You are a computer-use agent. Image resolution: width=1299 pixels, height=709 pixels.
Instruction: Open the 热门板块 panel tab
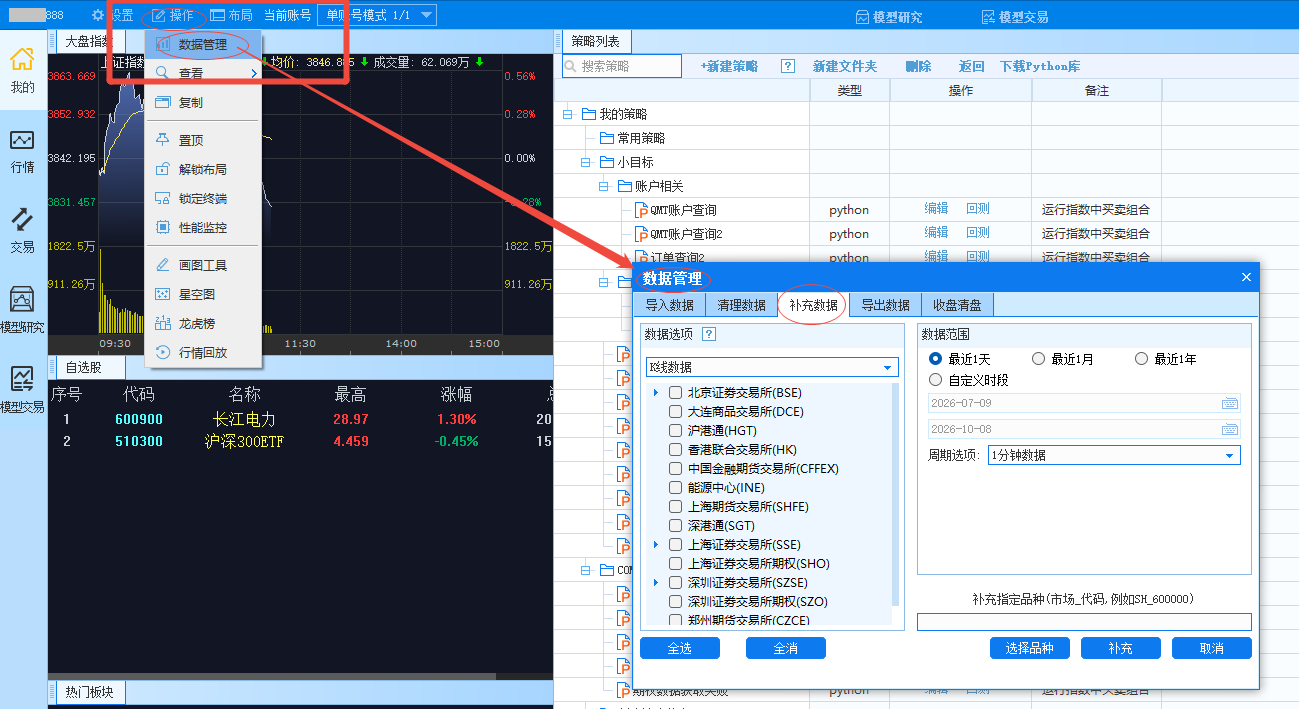coord(89,692)
